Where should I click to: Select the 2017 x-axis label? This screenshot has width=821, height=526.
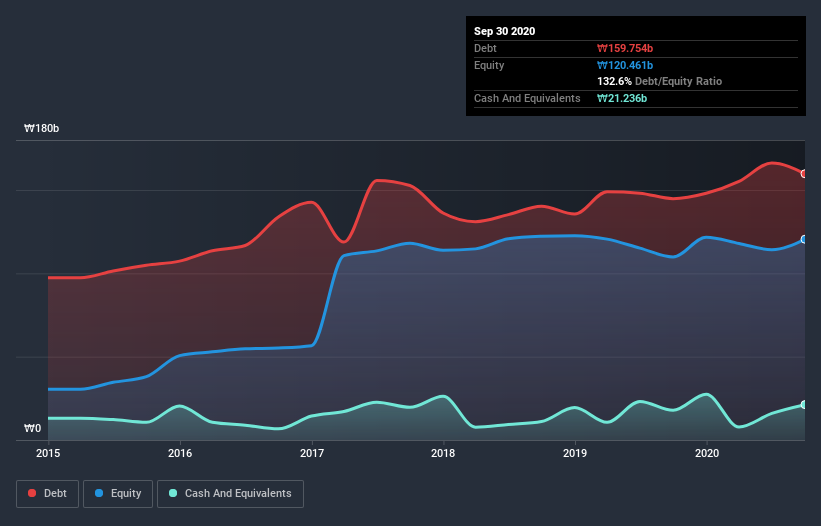tap(312, 453)
